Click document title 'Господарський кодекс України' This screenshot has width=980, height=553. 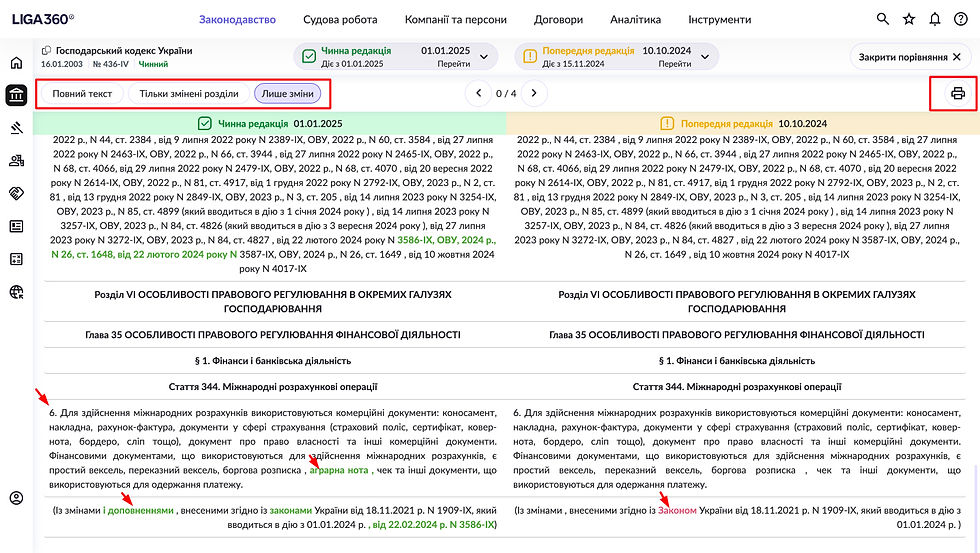point(124,51)
